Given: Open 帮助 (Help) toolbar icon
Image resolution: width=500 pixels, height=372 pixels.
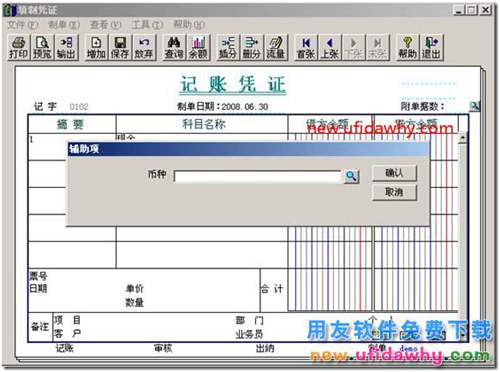Looking at the screenshot, I should point(407,47).
